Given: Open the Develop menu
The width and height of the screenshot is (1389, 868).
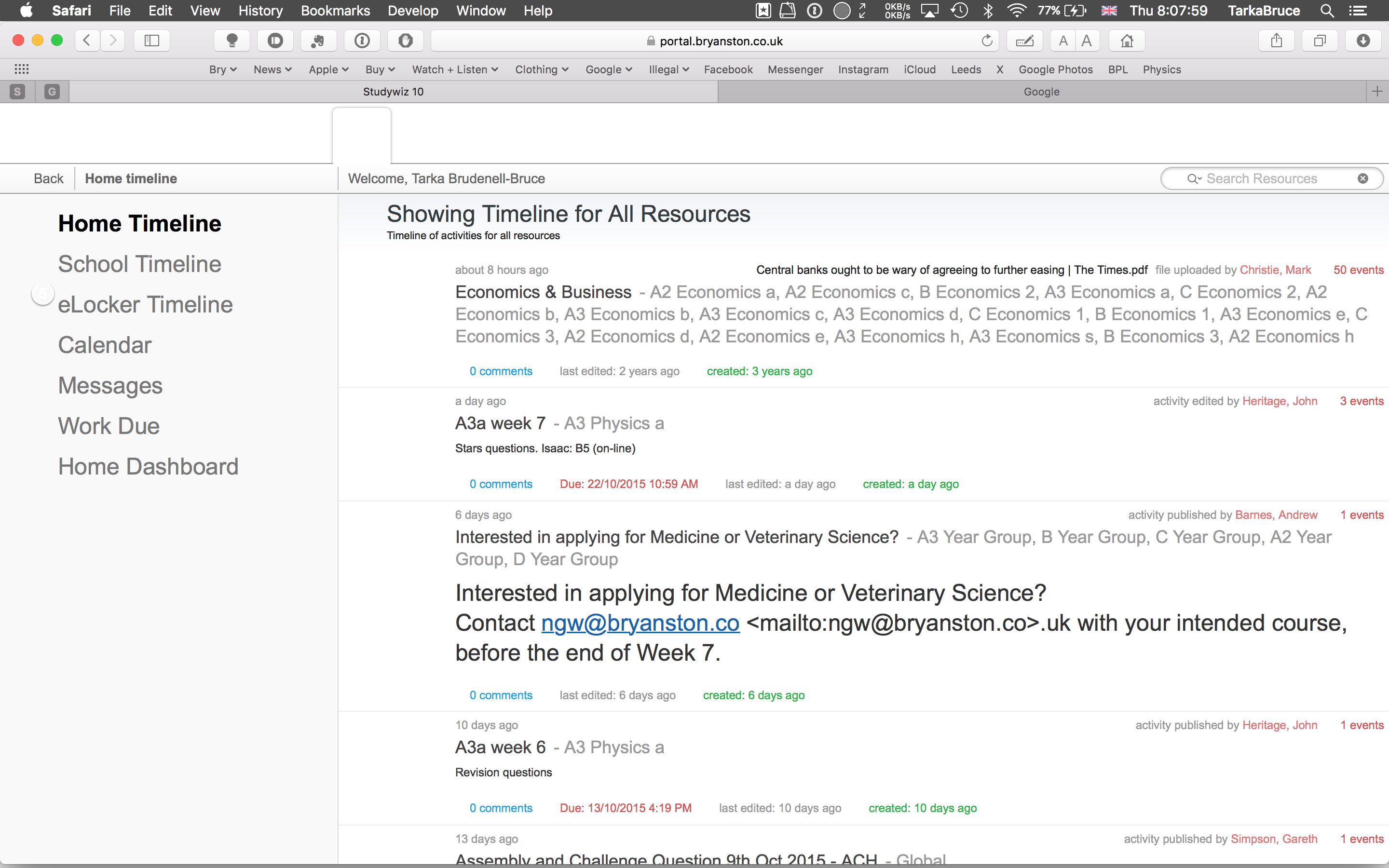Looking at the screenshot, I should (413, 10).
